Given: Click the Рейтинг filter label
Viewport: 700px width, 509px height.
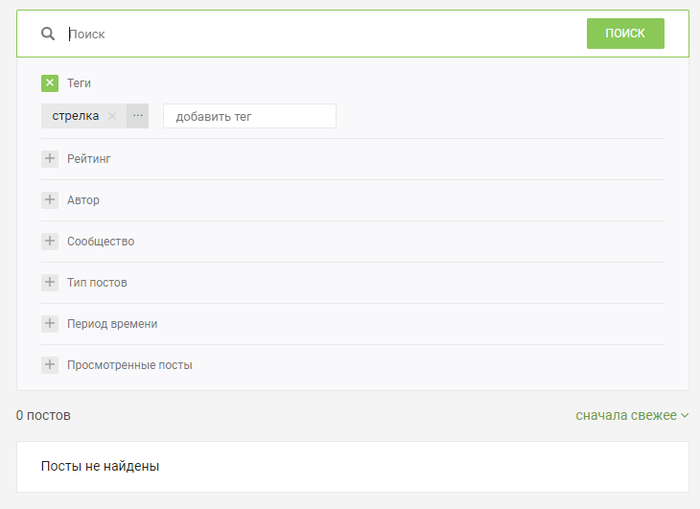Looking at the screenshot, I should tap(88, 159).
